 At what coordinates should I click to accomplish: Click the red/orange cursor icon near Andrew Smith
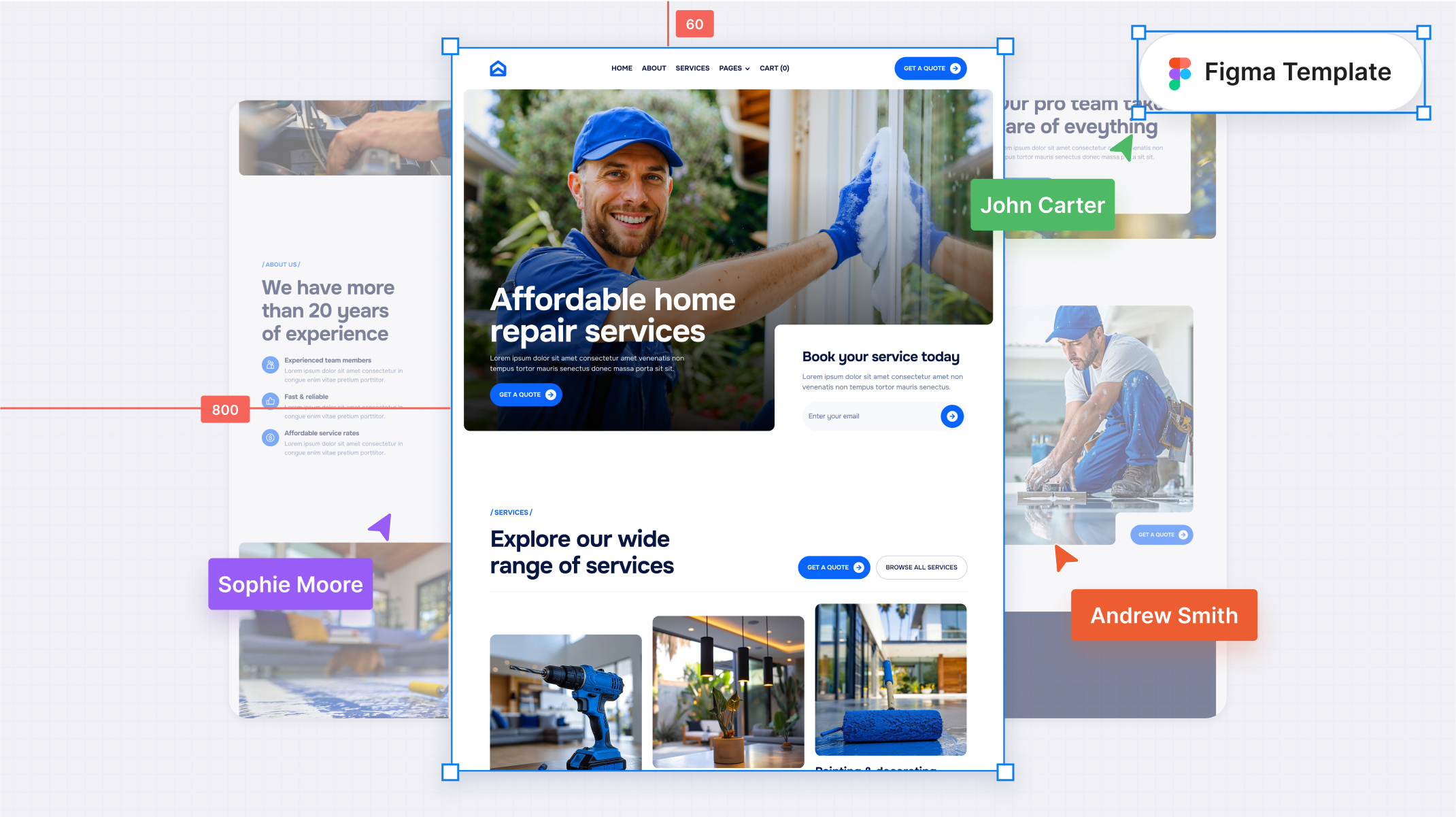click(1063, 558)
